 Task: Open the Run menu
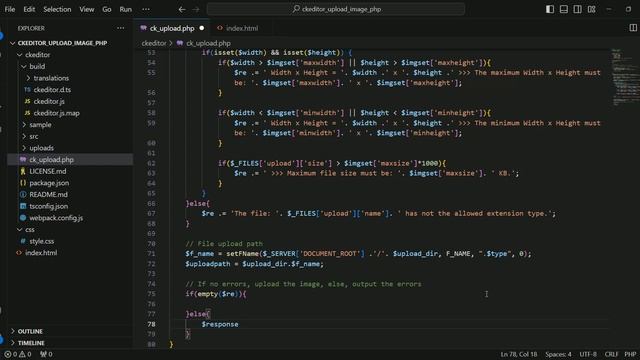[125, 9]
